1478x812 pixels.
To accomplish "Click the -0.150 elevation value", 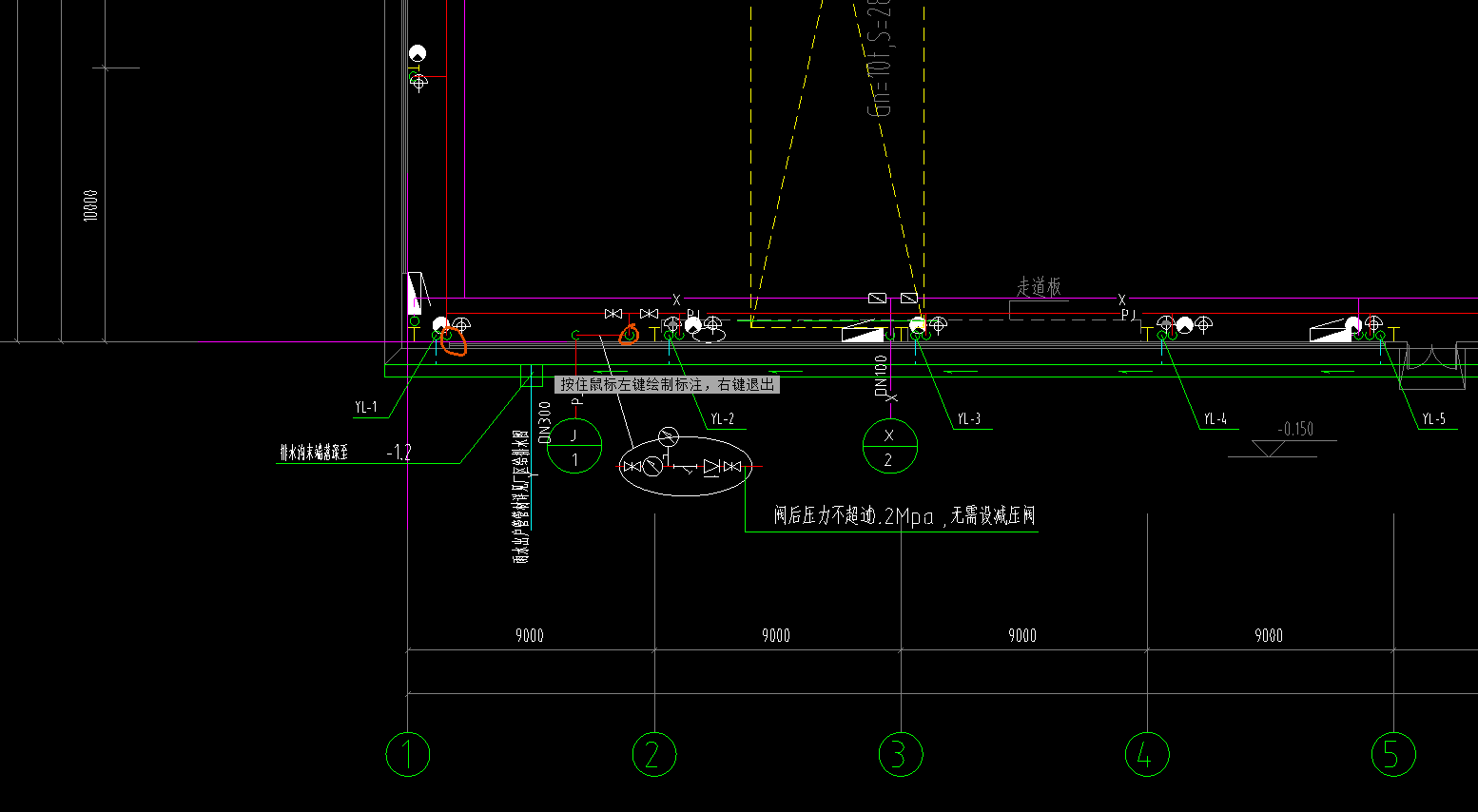I will pos(1295,429).
